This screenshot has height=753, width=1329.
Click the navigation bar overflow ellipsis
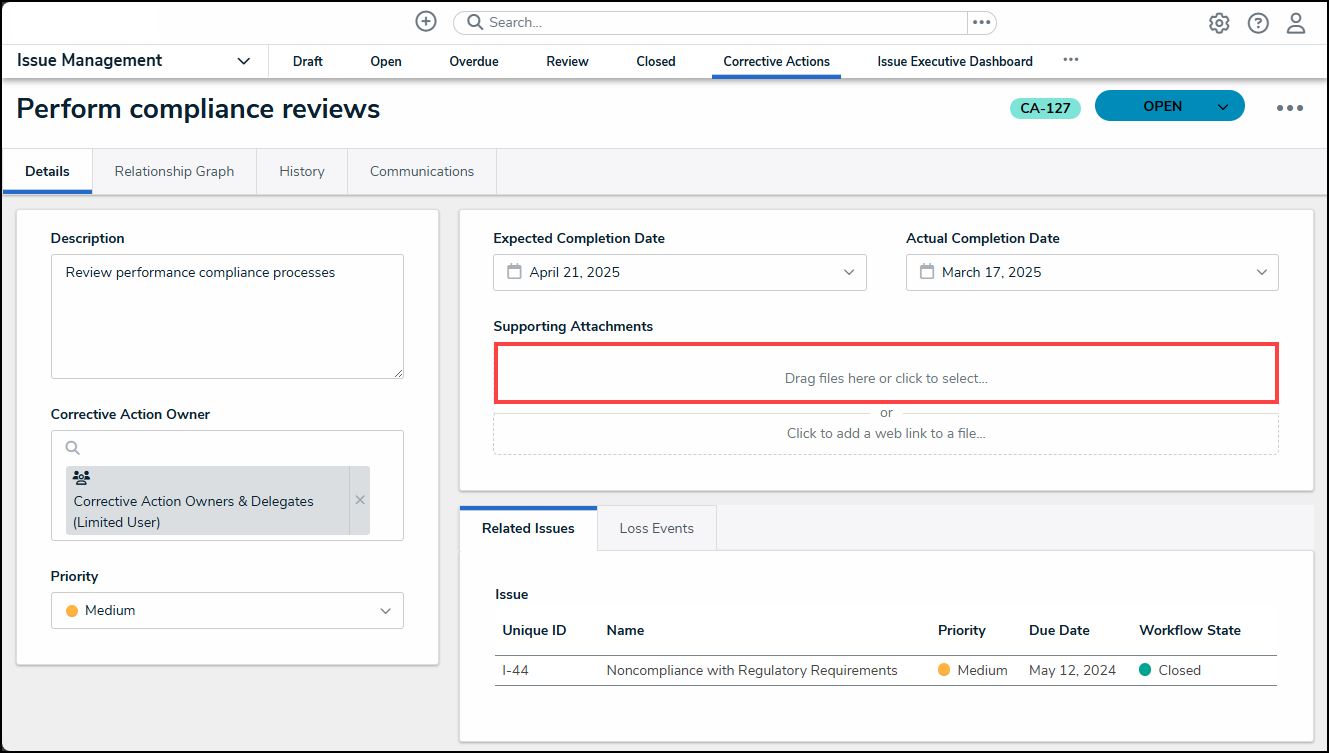[1071, 60]
